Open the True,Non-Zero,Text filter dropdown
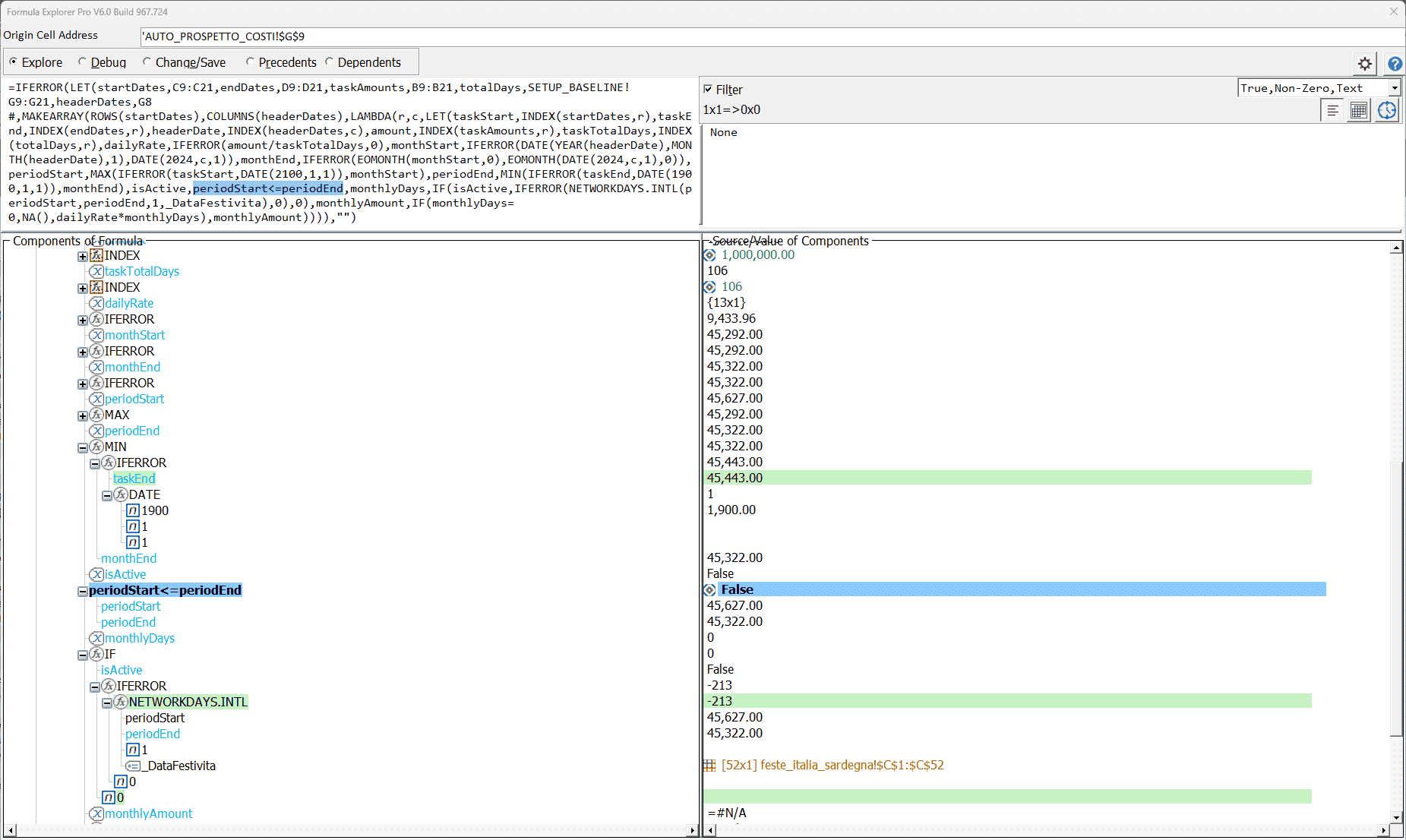The width and height of the screenshot is (1406, 840). tap(1395, 88)
